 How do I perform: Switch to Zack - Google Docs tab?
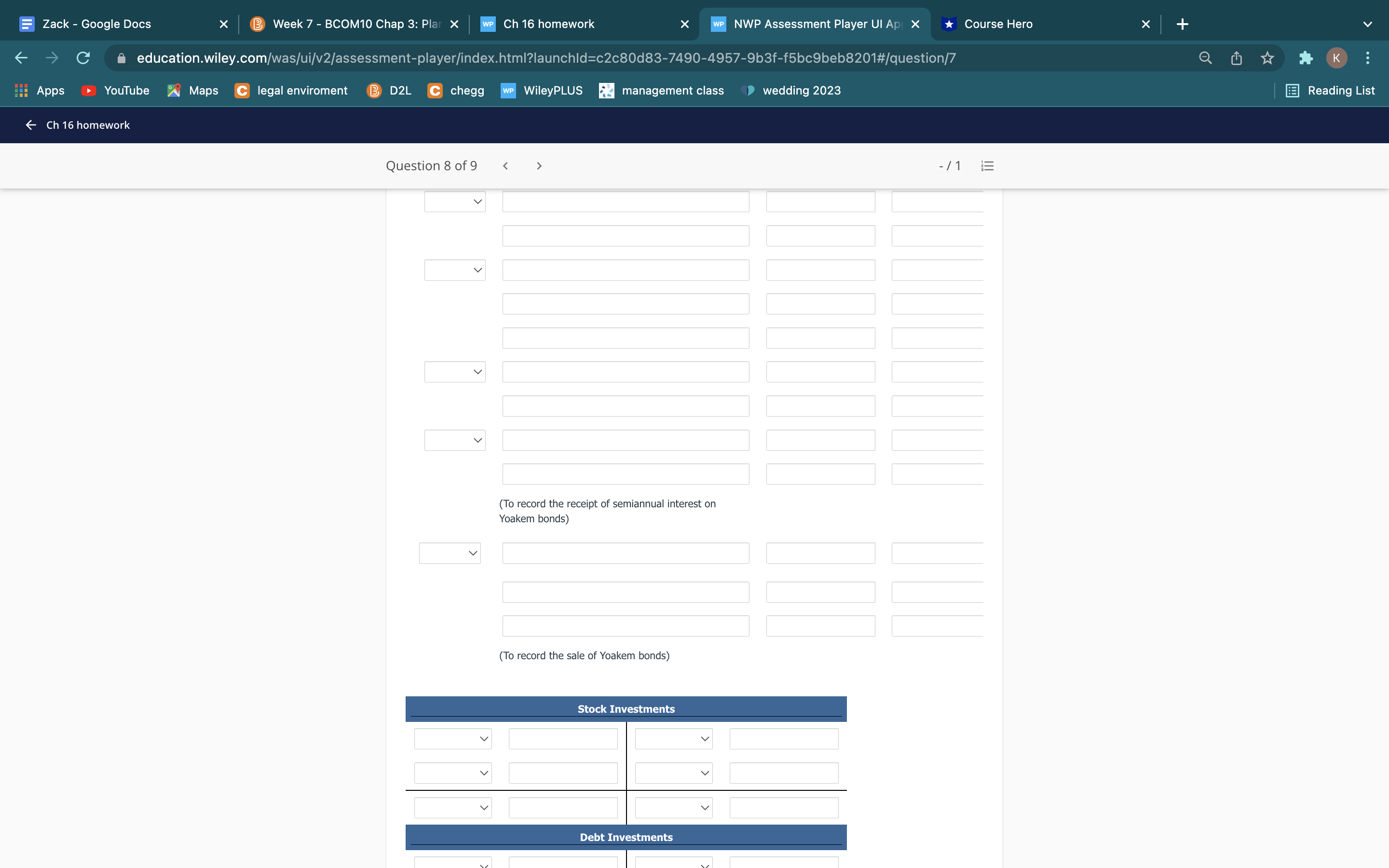point(96,24)
